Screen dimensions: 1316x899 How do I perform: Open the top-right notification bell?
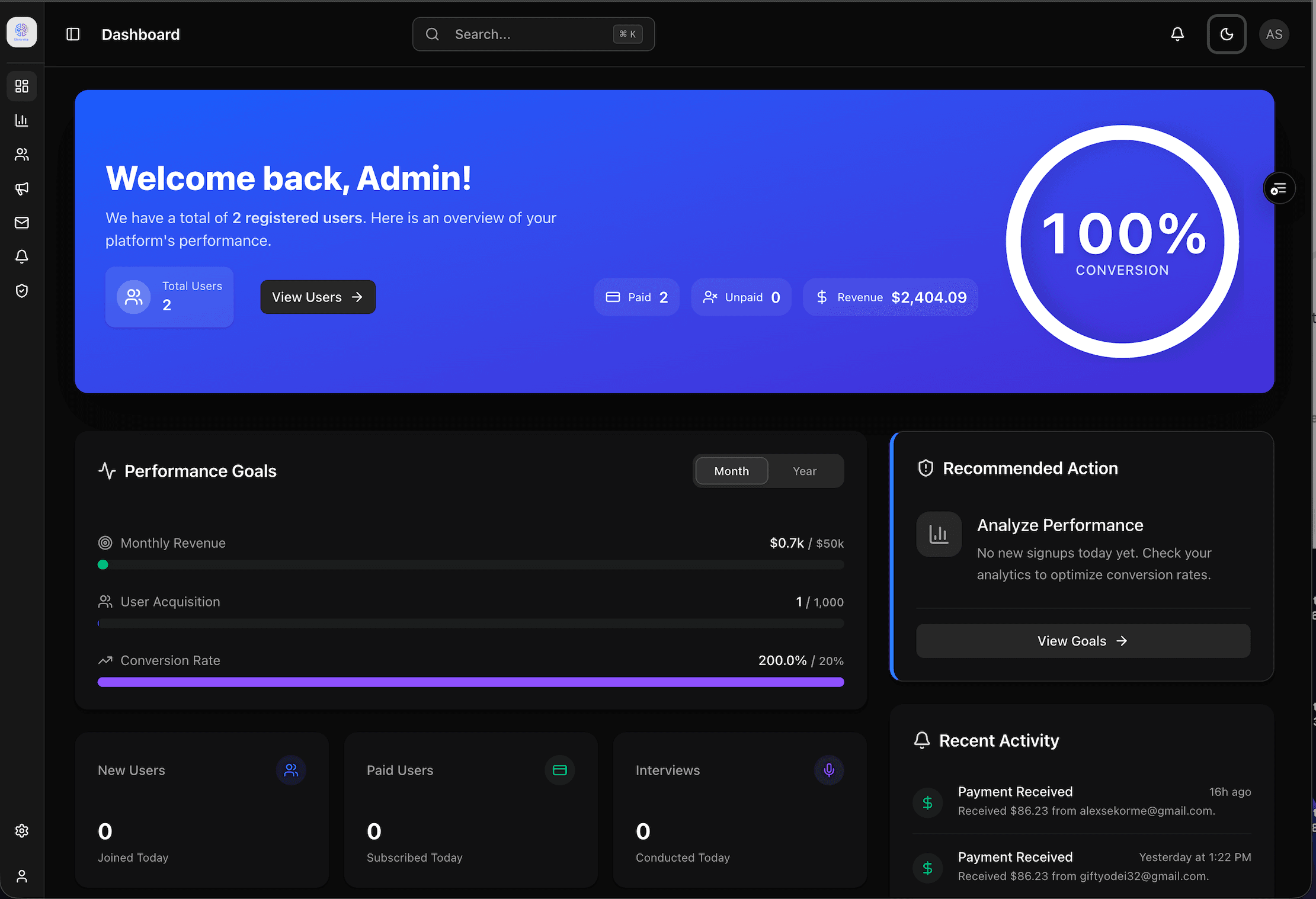pyautogui.click(x=1177, y=34)
